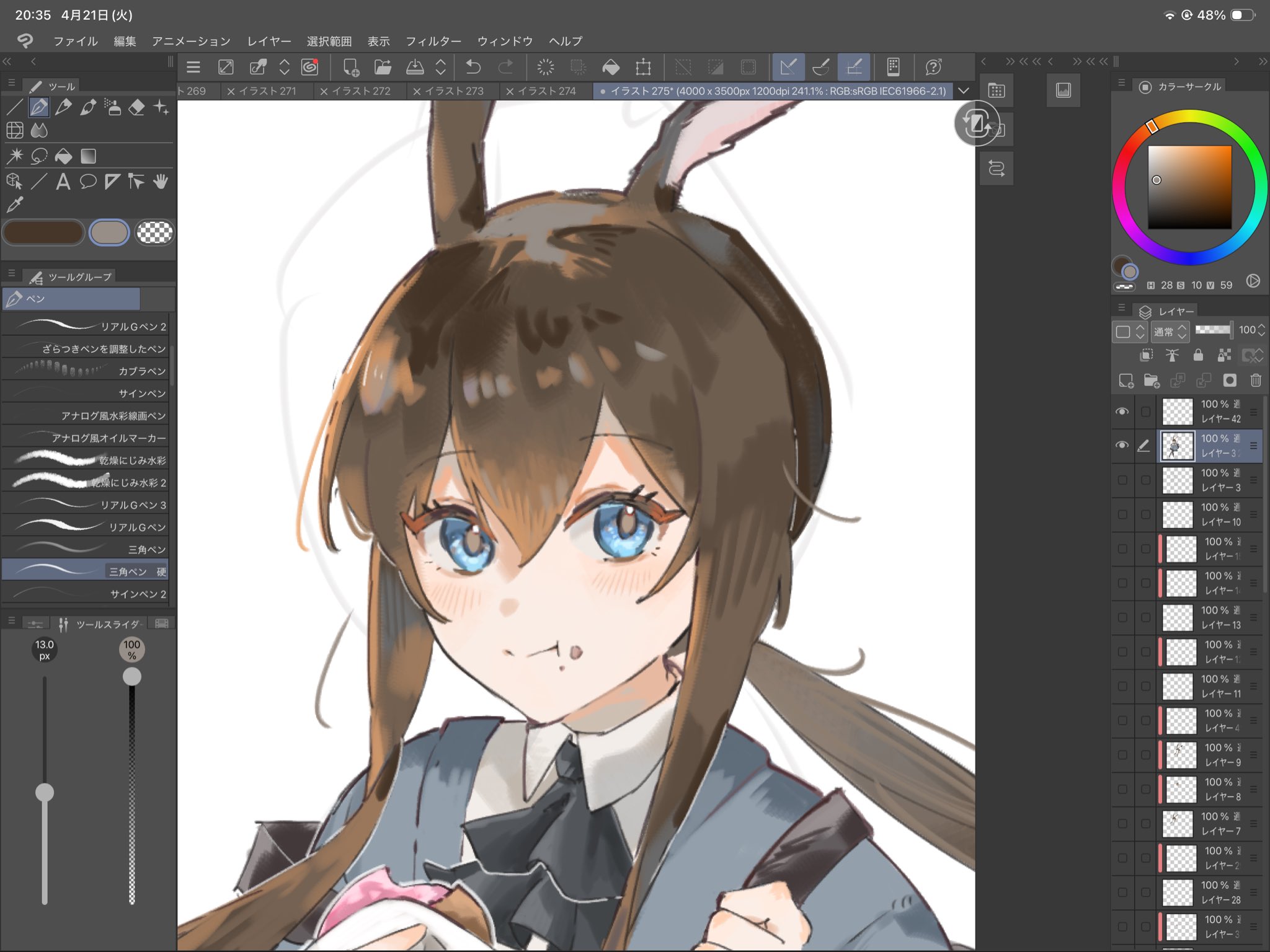Click the dark brown main color swatch

[x=43, y=233]
